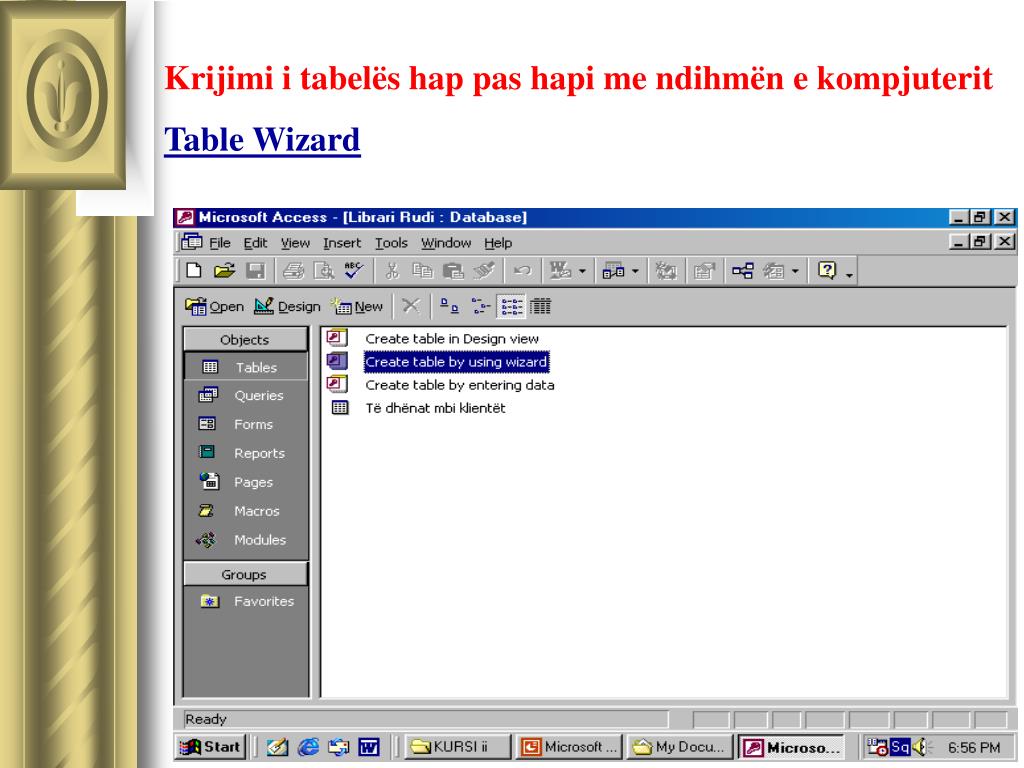Open the File menu
The width and height of the screenshot is (1024, 768).
220,243
